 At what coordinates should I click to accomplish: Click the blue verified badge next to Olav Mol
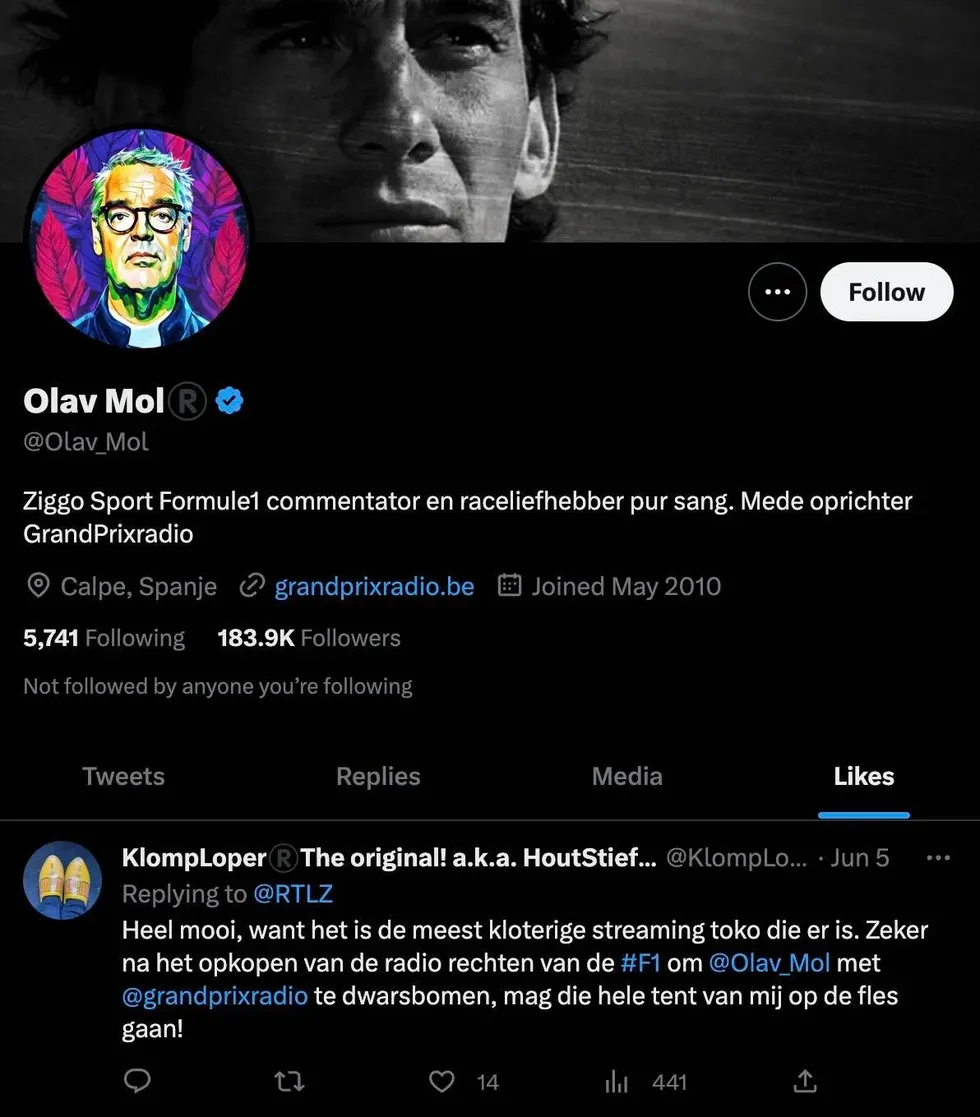pos(229,400)
